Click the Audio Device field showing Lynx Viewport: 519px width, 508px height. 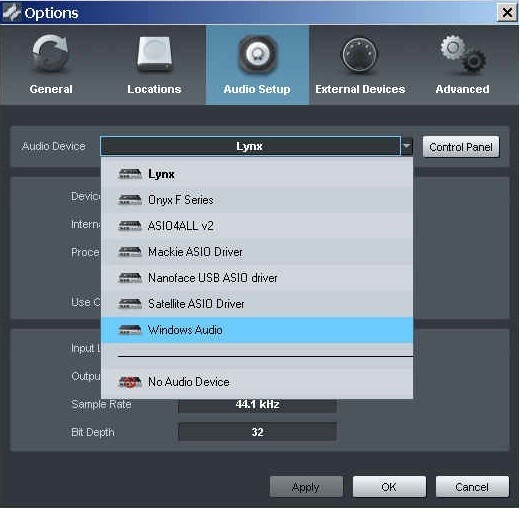(250, 146)
